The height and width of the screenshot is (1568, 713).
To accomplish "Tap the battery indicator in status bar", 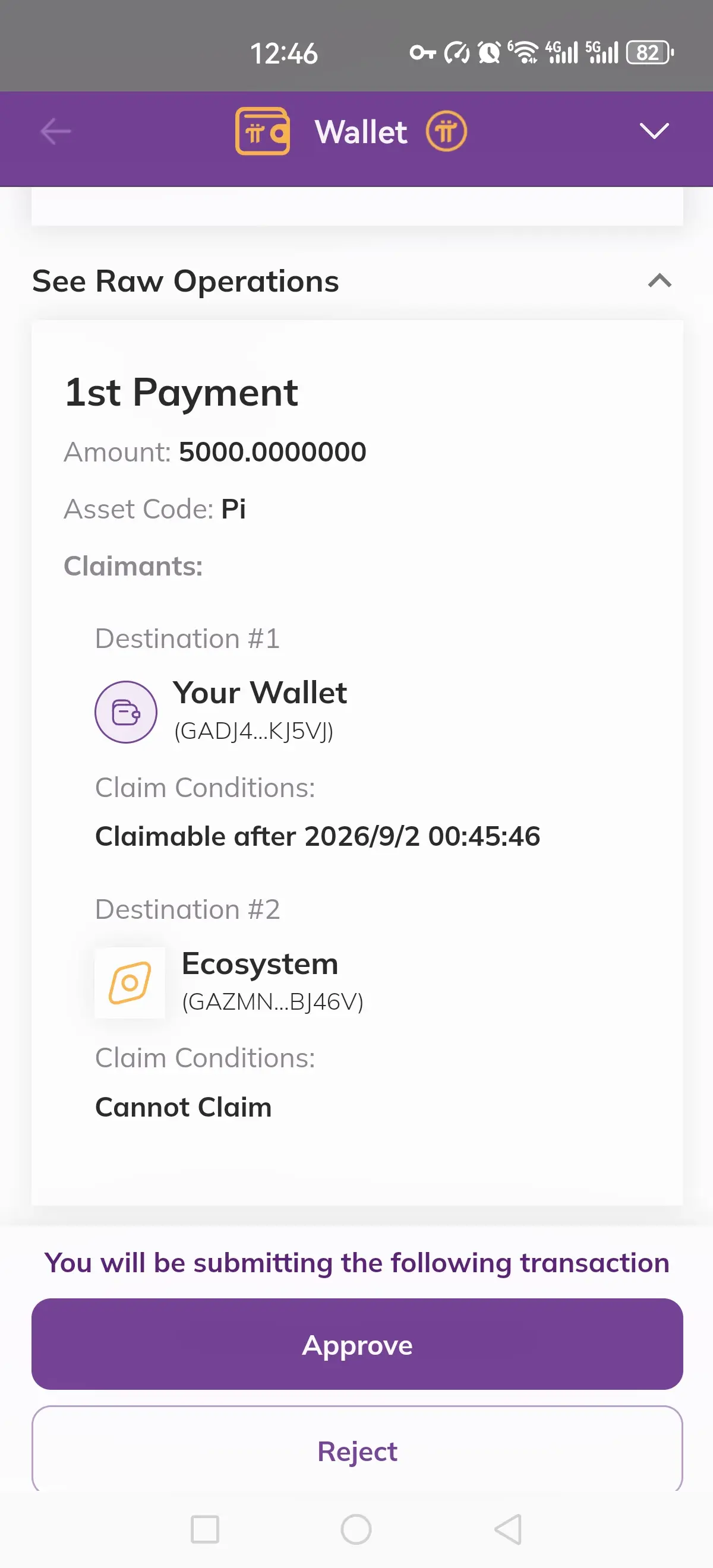I will (x=649, y=53).
